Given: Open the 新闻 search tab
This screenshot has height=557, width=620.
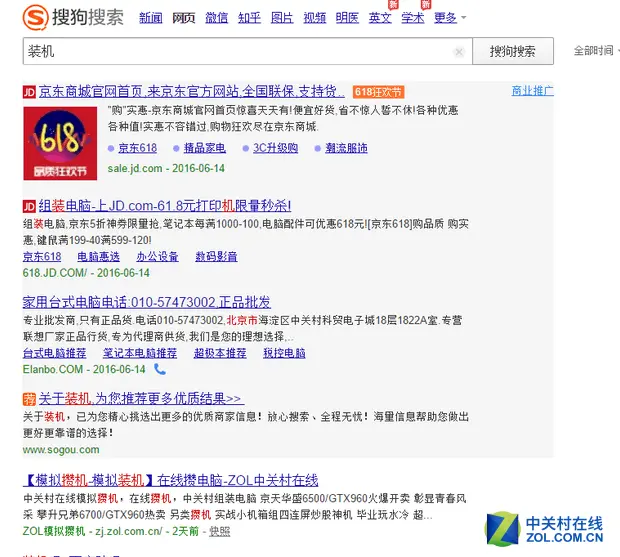Looking at the screenshot, I should [151, 18].
